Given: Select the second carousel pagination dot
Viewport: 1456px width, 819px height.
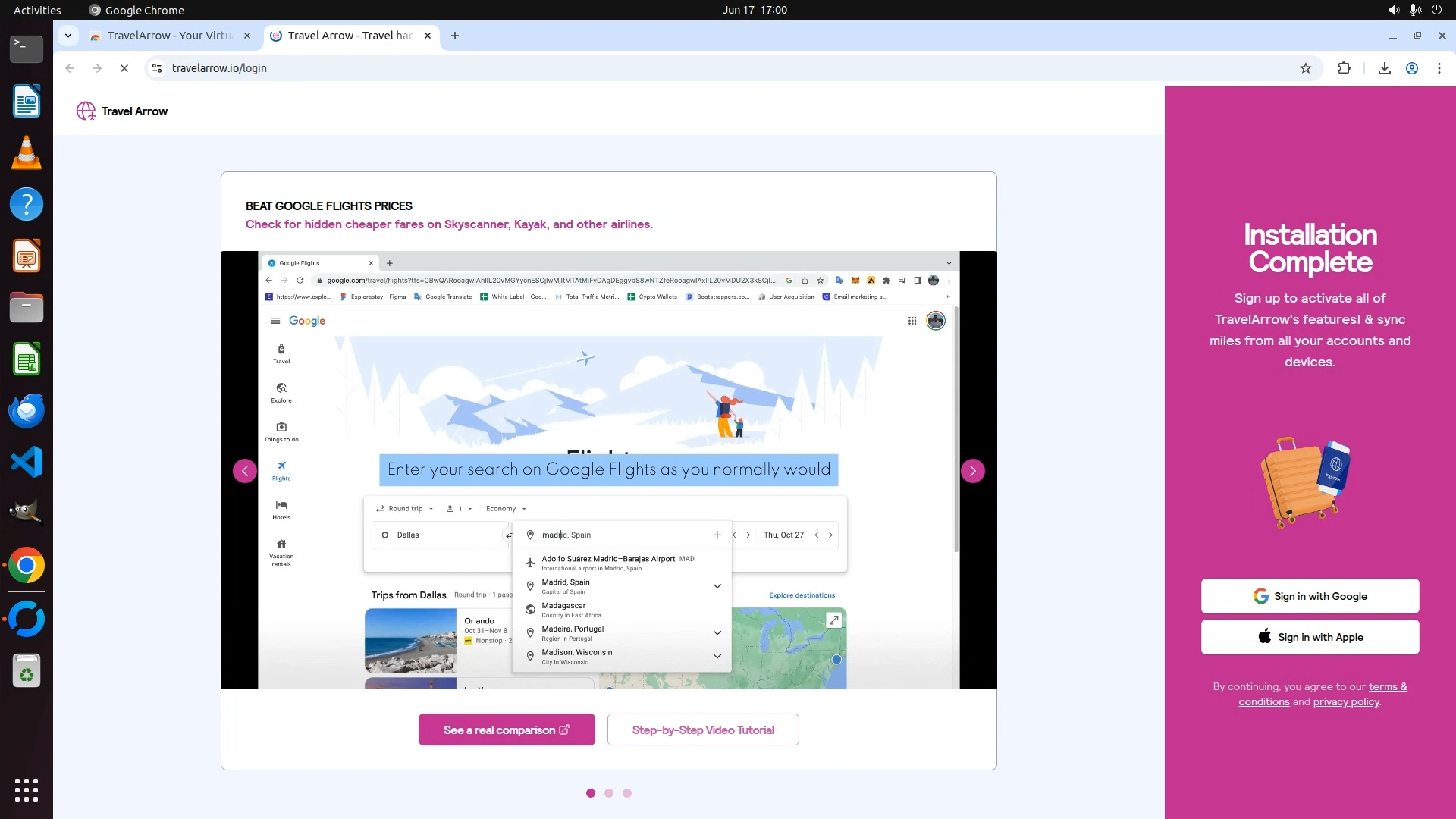Looking at the screenshot, I should point(609,793).
